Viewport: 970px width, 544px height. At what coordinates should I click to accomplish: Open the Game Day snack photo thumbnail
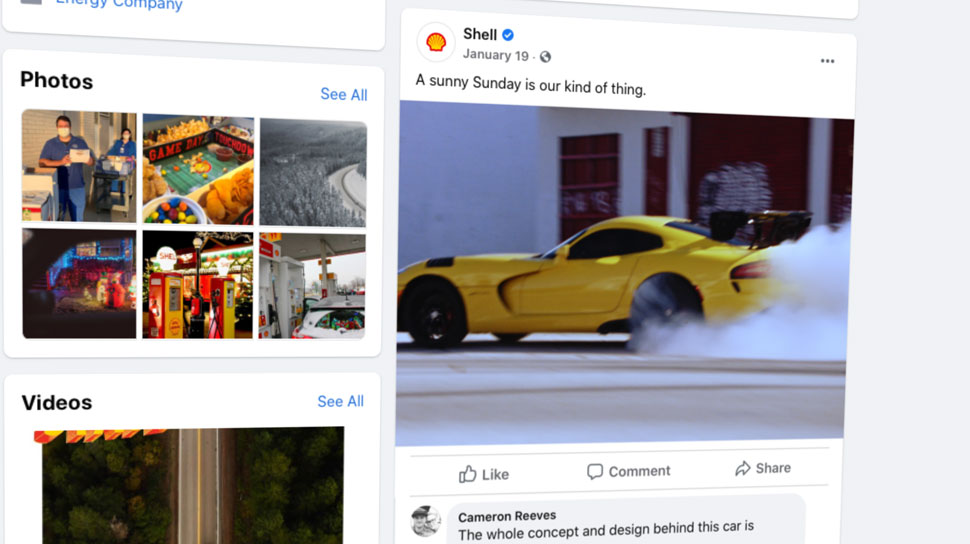[198, 169]
